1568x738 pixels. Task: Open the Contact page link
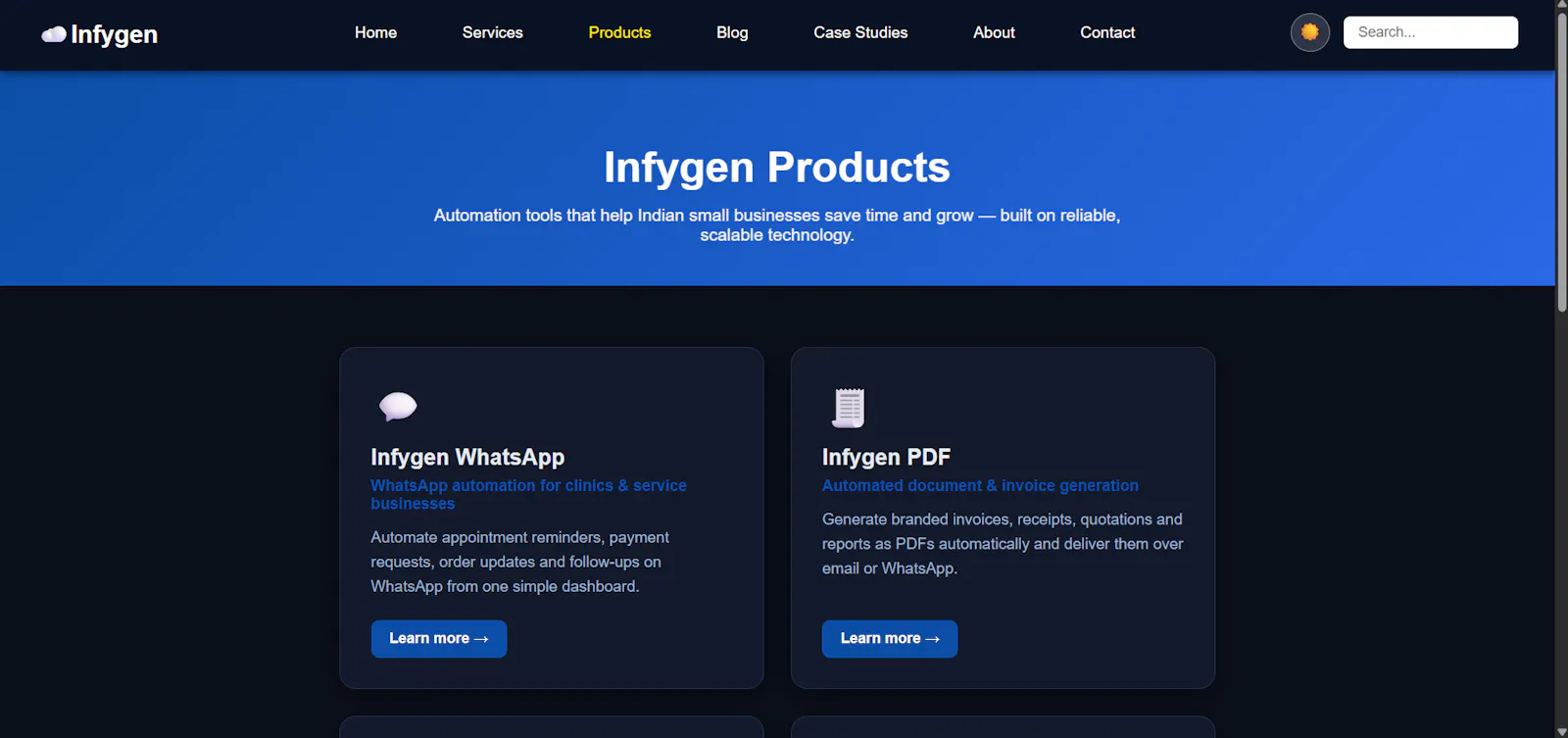(x=1107, y=32)
